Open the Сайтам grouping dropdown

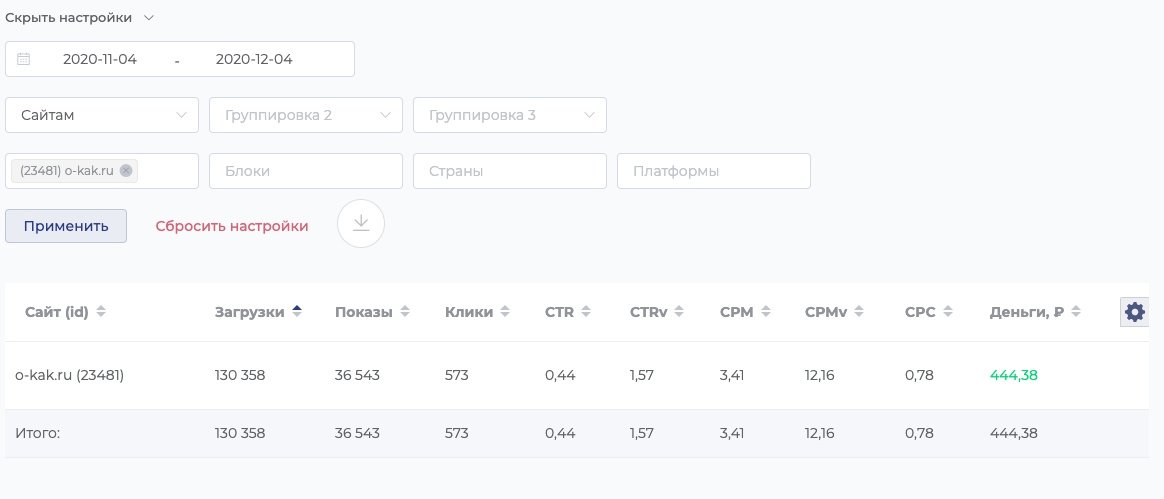(x=102, y=115)
